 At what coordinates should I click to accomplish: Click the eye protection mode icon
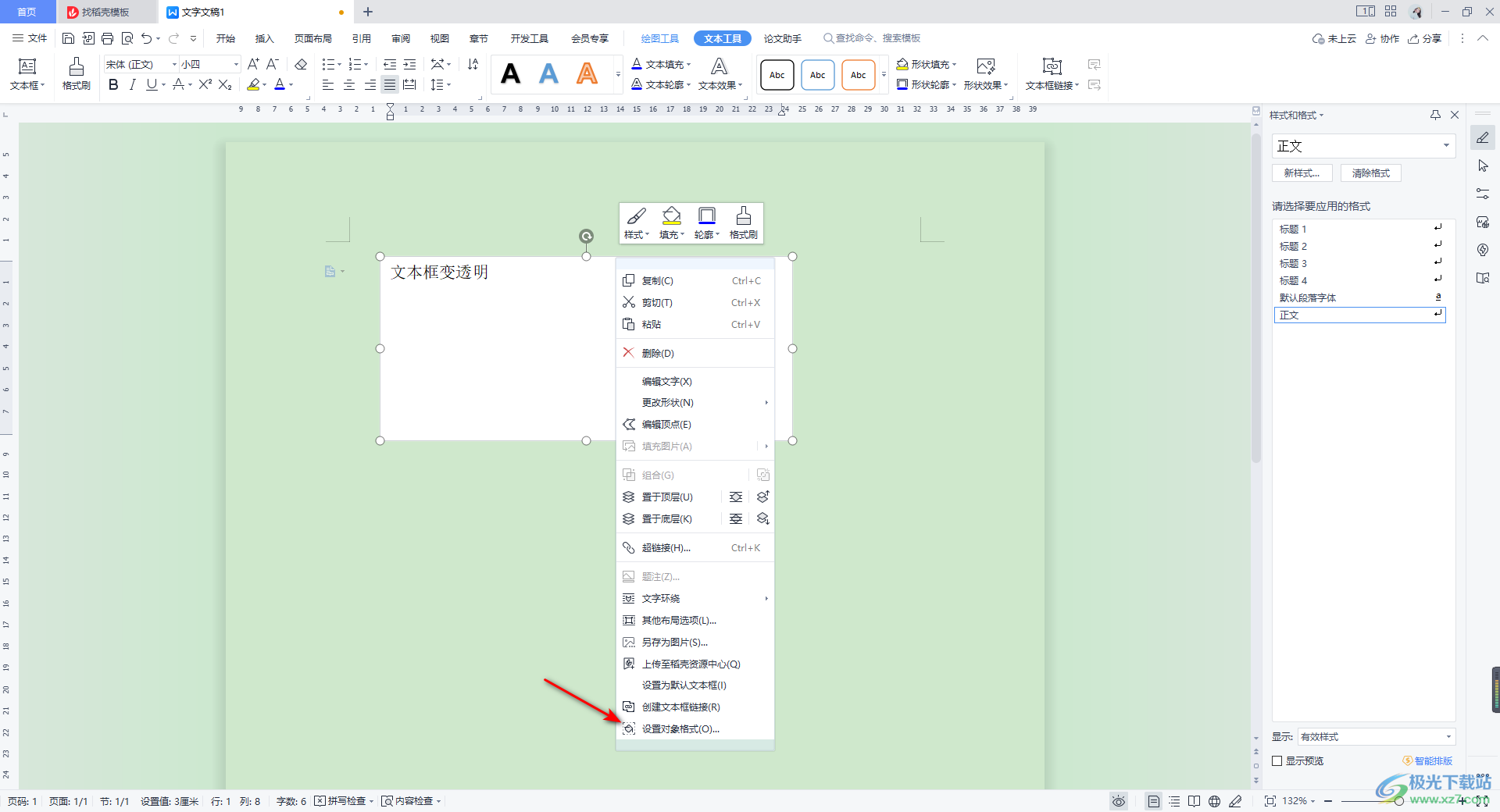(x=1119, y=800)
